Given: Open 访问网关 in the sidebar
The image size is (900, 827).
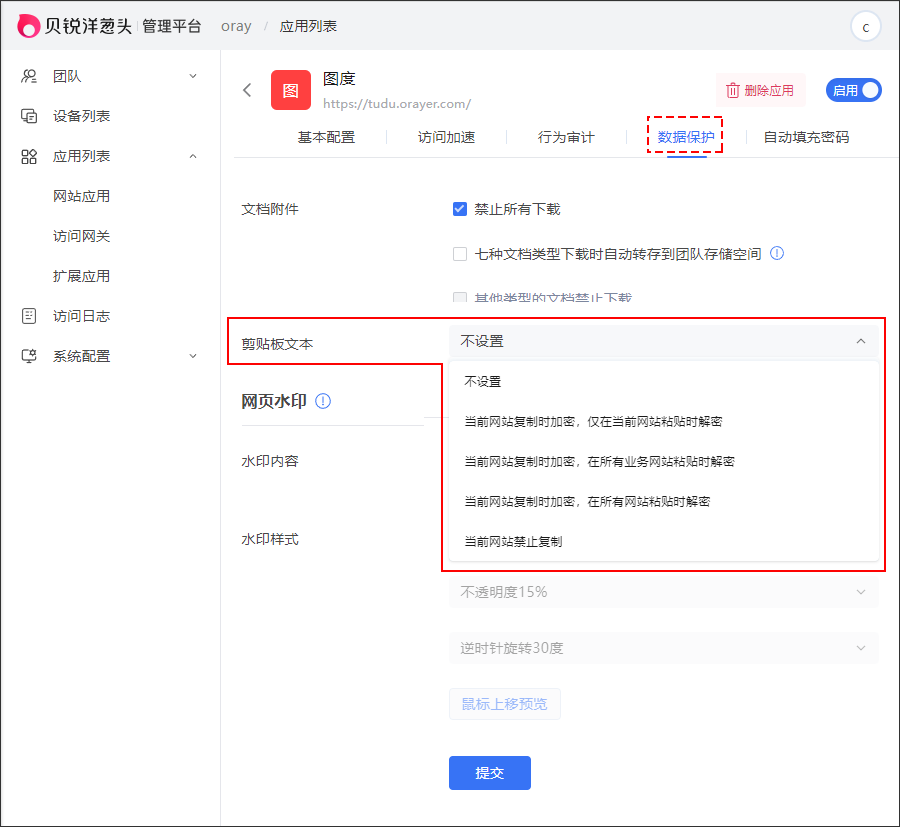Looking at the screenshot, I should click(x=81, y=236).
